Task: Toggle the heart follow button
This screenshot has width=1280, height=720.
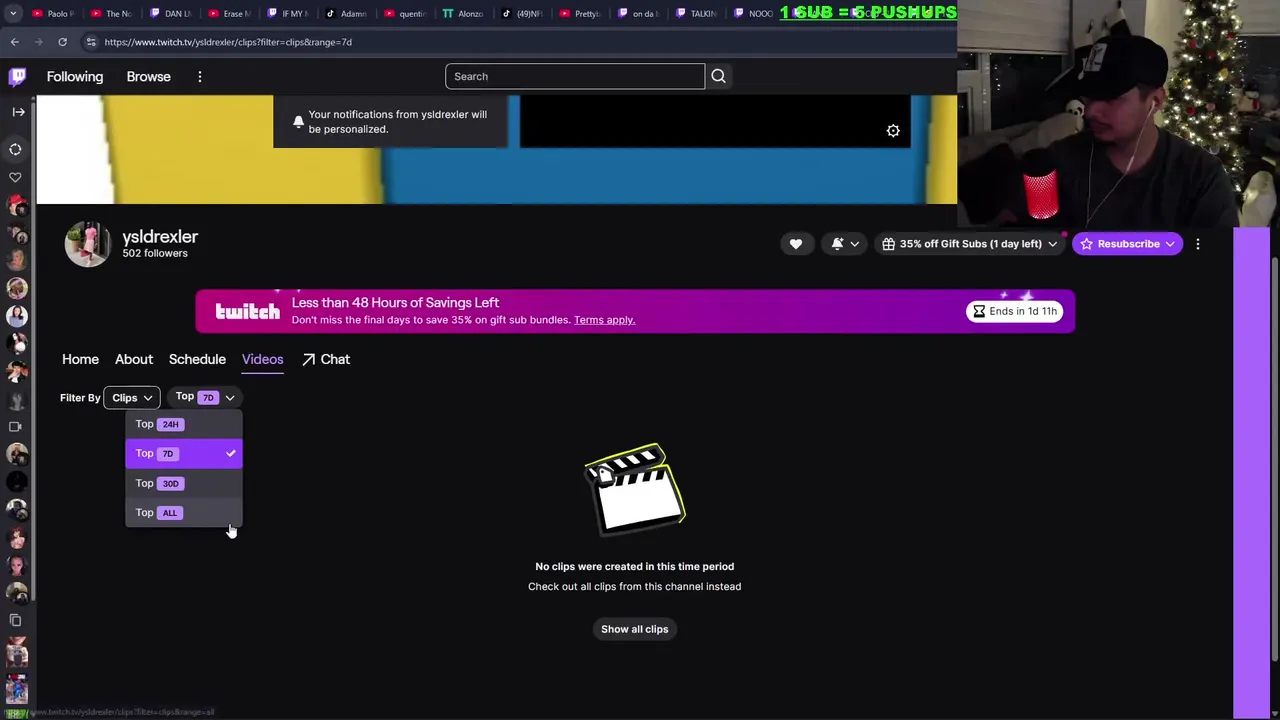Action: coord(796,244)
